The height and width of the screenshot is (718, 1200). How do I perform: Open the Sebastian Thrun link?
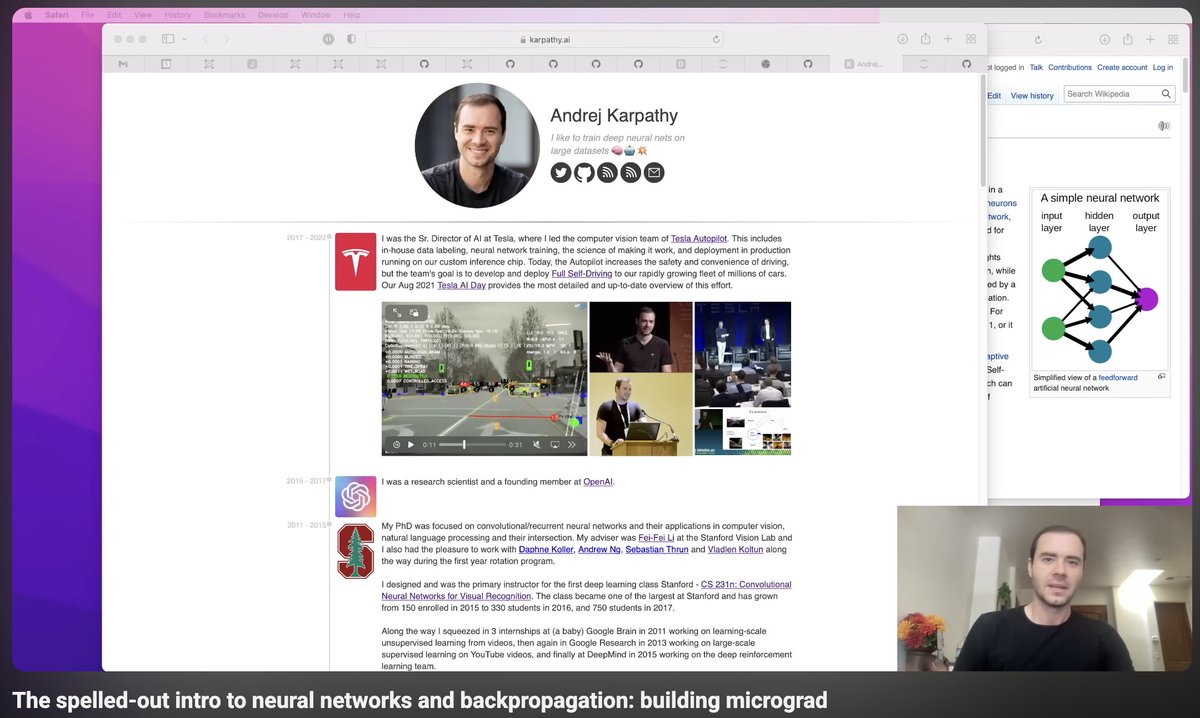tap(657, 550)
